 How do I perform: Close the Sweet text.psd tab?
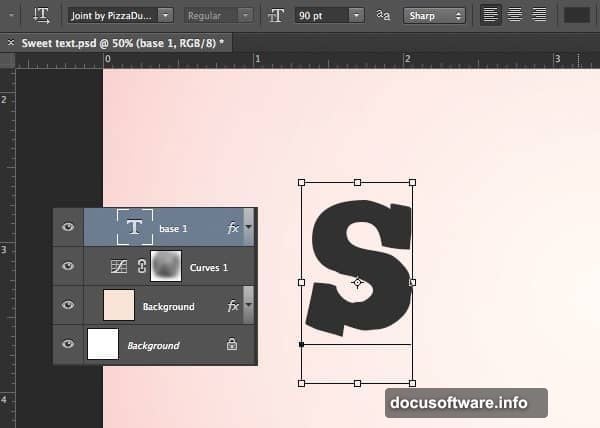[x=10, y=43]
